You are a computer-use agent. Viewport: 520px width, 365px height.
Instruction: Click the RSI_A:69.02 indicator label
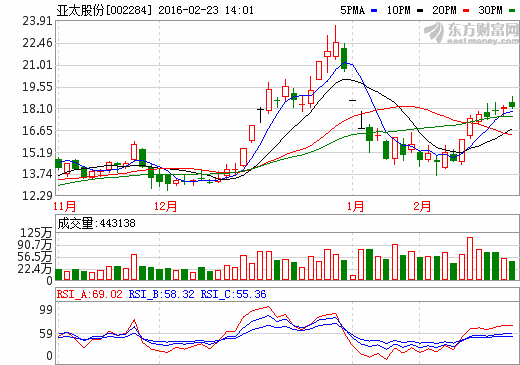click(x=89, y=294)
